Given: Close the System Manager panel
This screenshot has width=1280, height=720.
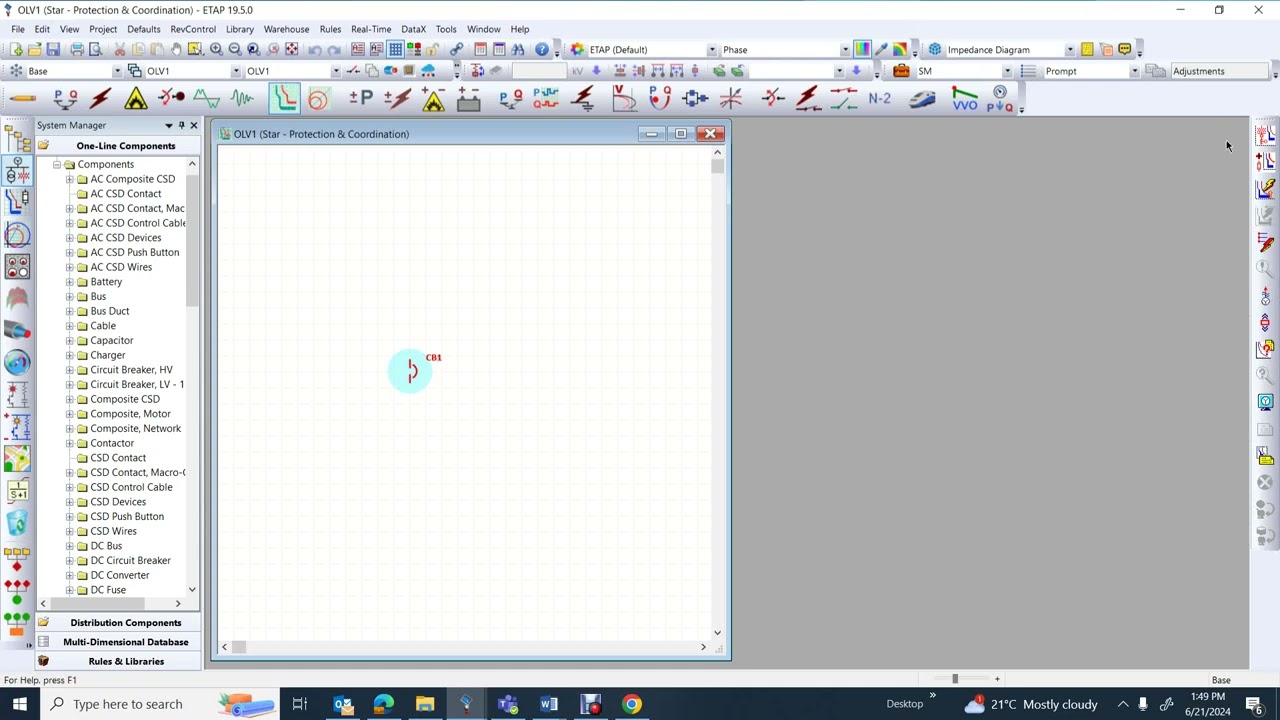Looking at the screenshot, I should click(194, 125).
